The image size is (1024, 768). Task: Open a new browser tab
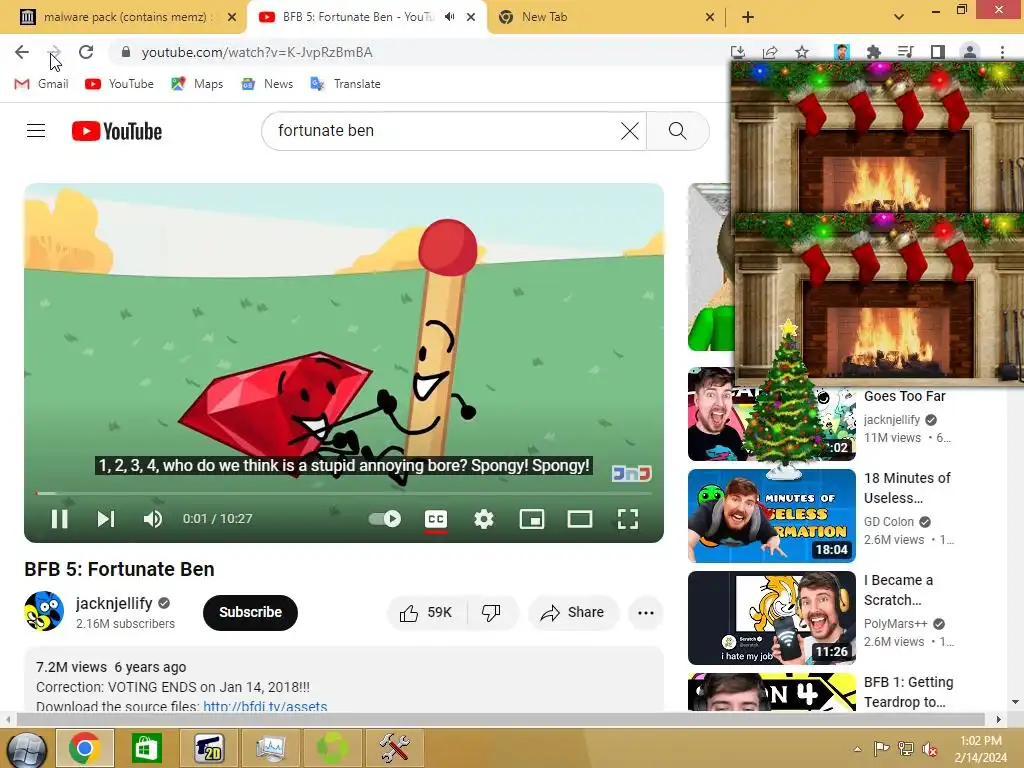click(x=748, y=17)
